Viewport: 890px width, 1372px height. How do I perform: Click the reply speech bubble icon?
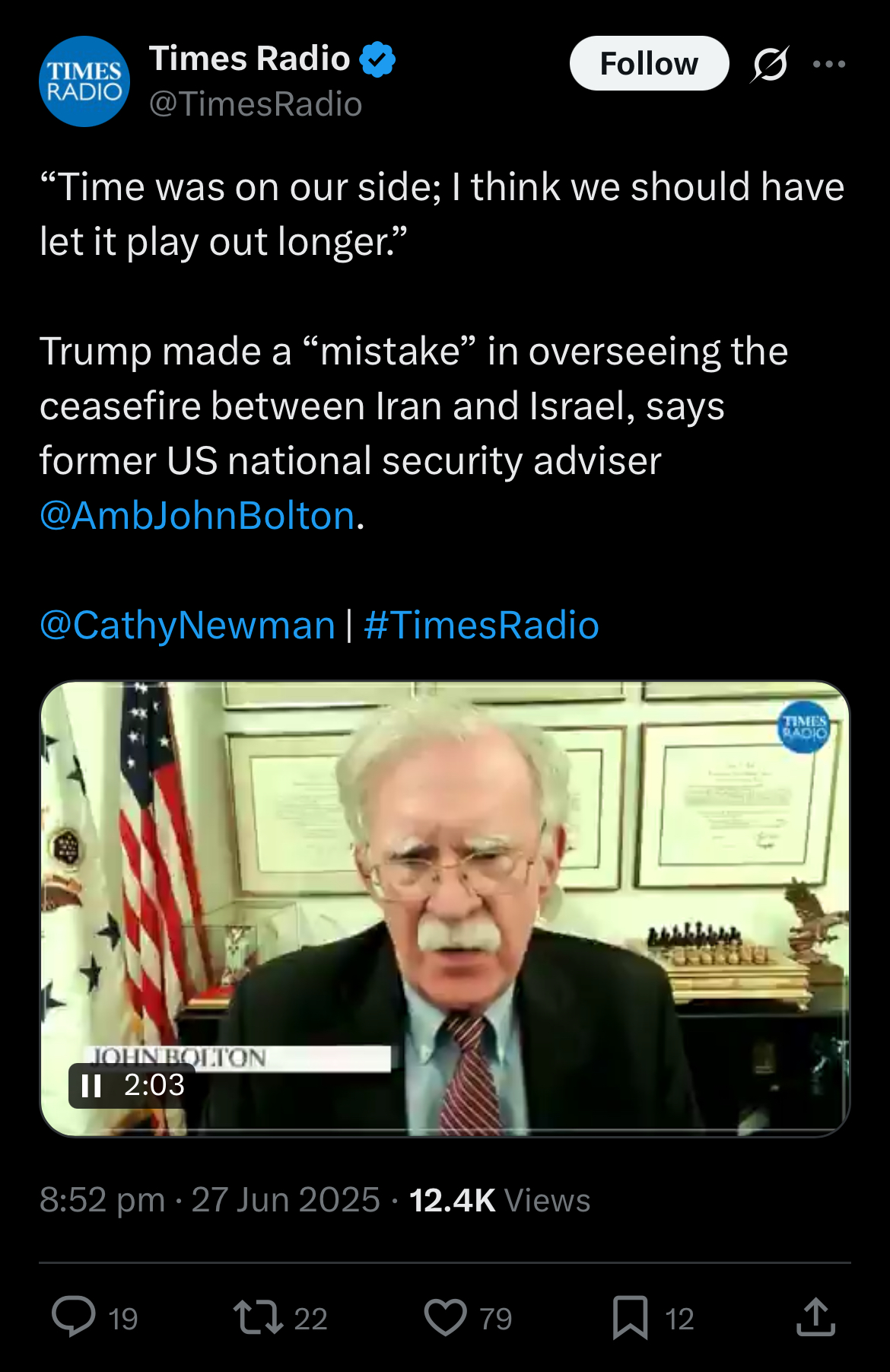tap(73, 1317)
